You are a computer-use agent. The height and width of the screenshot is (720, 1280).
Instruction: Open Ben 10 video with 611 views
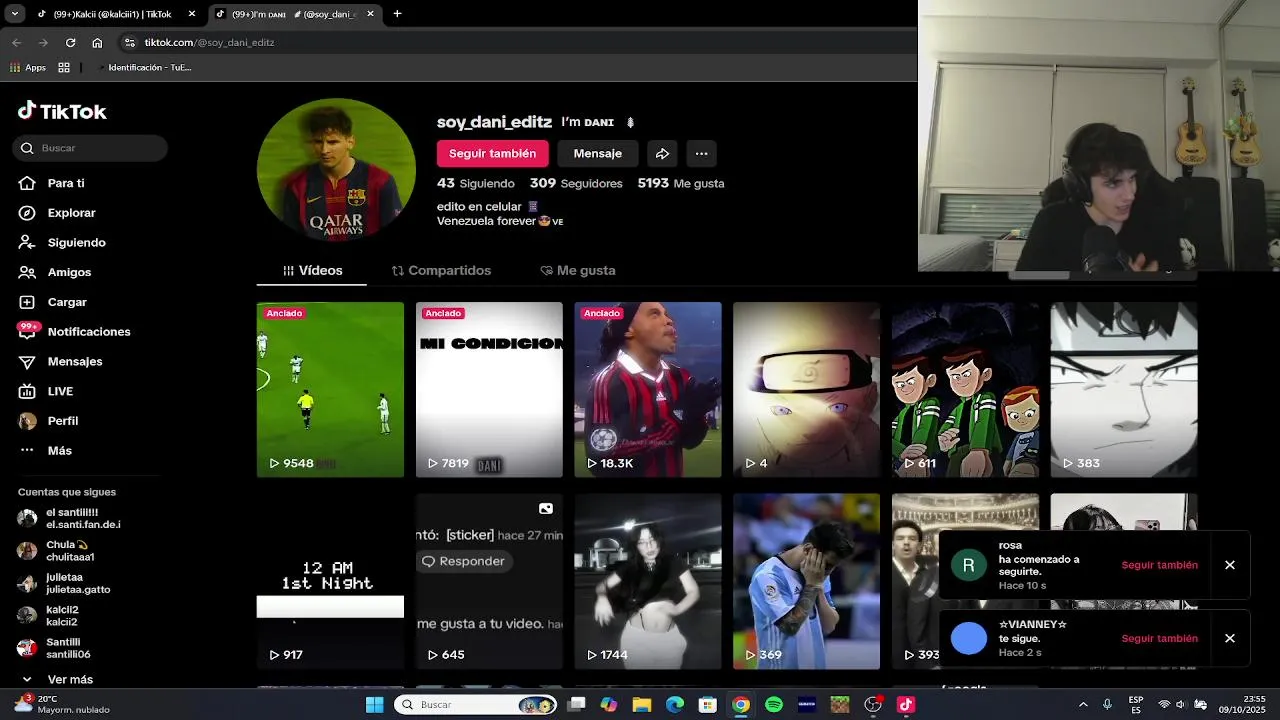tap(965, 390)
